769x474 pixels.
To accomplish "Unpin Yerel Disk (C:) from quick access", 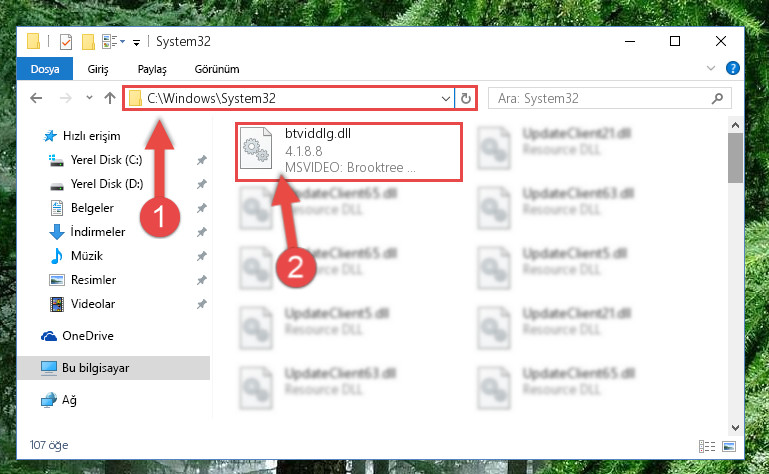I will [x=202, y=160].
